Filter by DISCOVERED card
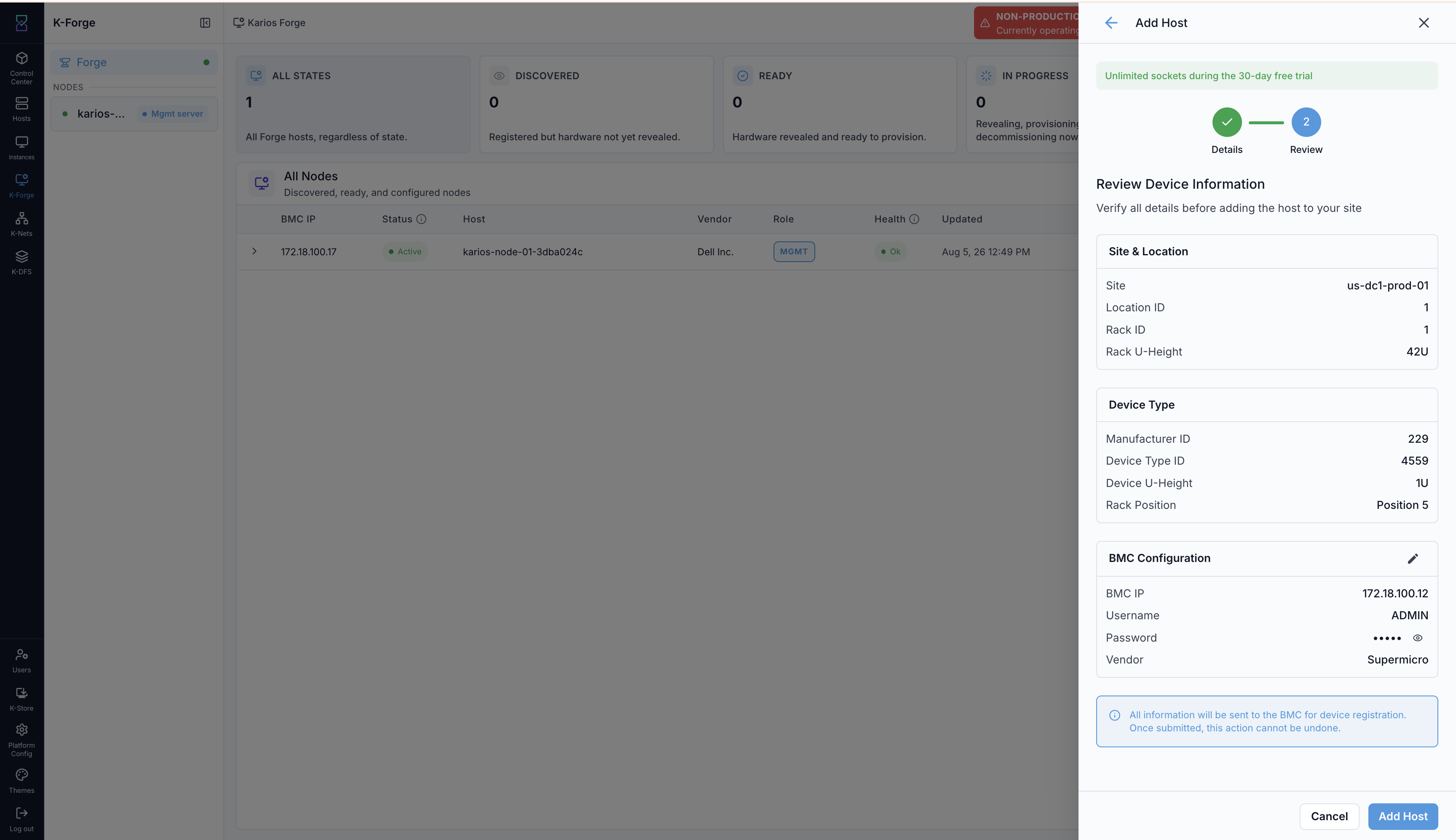 pos(597,104)
